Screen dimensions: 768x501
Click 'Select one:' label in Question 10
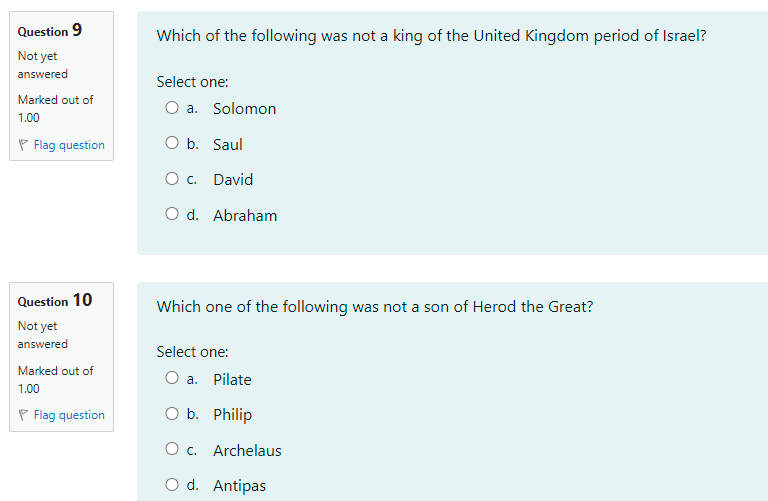[192, 352]
